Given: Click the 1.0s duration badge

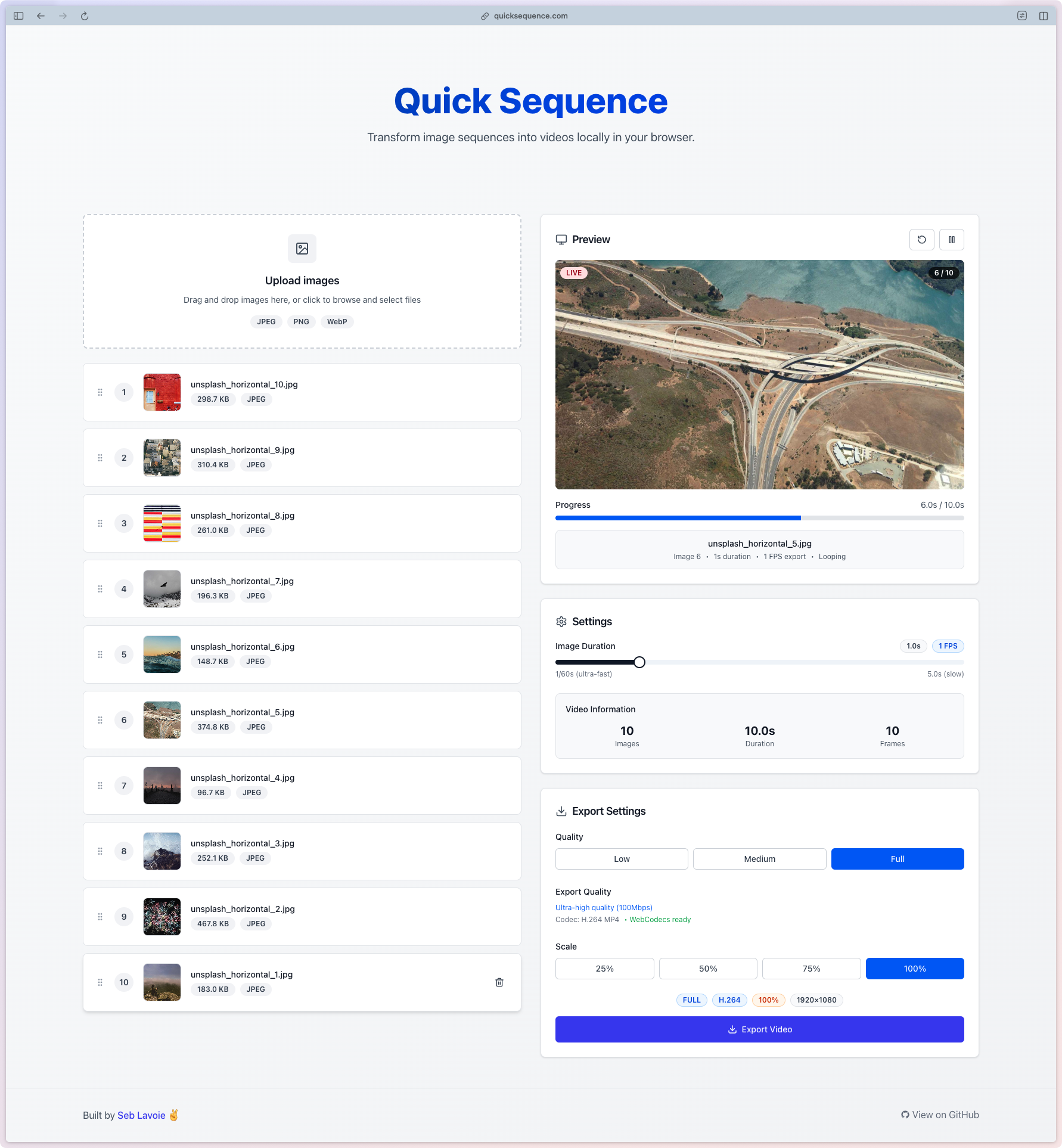Looking at the screenshot, I should coord(913,646).
